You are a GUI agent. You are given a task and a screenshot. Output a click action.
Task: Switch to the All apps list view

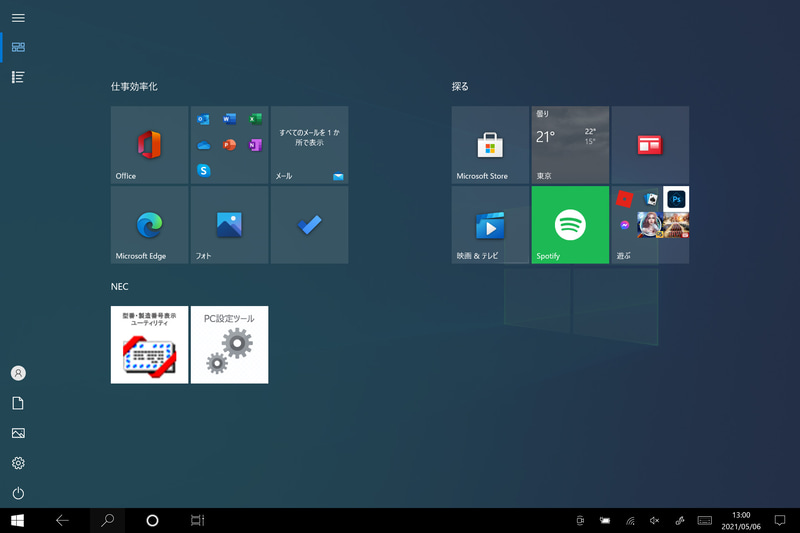coord(18,77)
